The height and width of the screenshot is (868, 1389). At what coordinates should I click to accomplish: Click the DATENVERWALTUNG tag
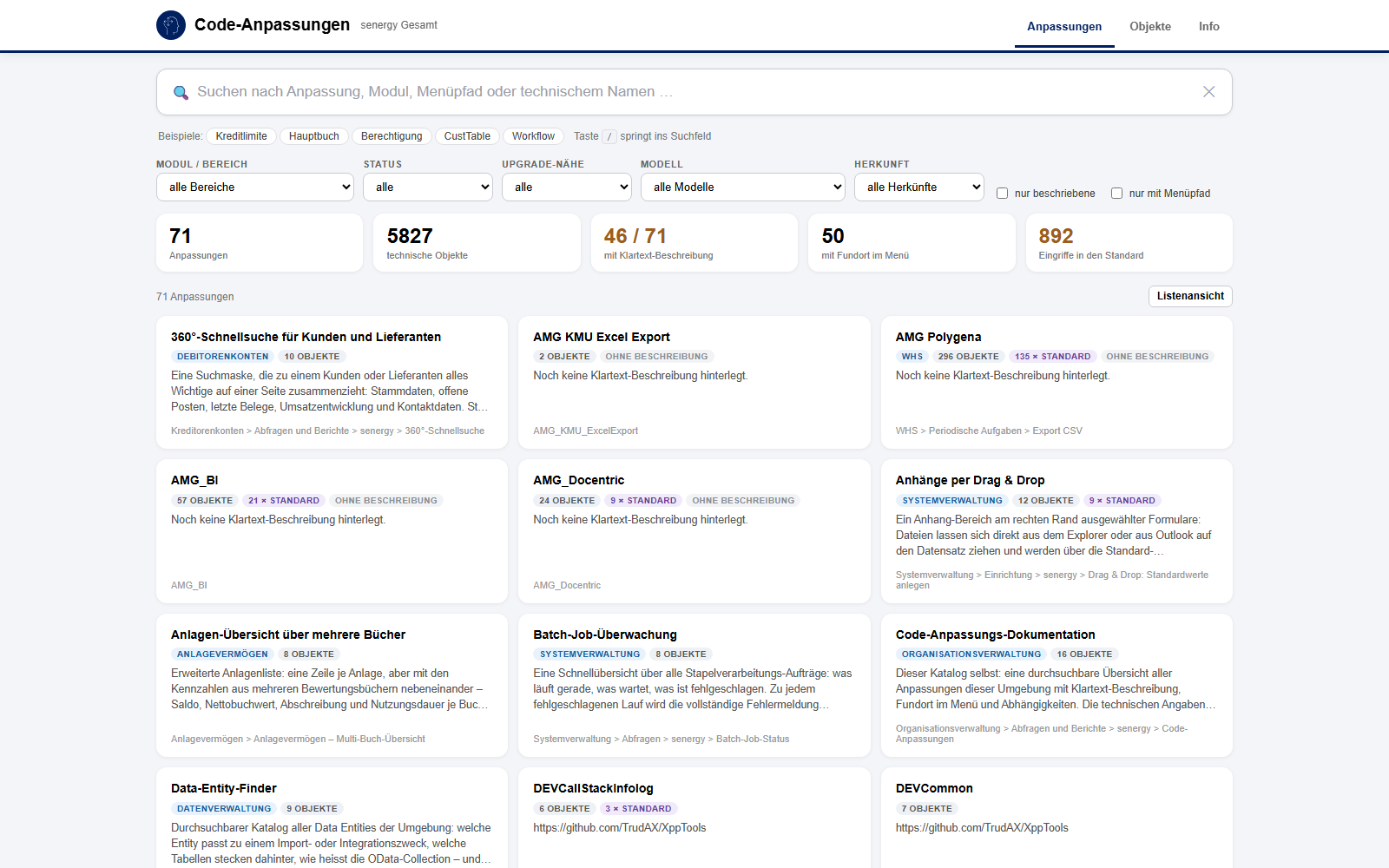pyautogui.click(x=224, y=809)
